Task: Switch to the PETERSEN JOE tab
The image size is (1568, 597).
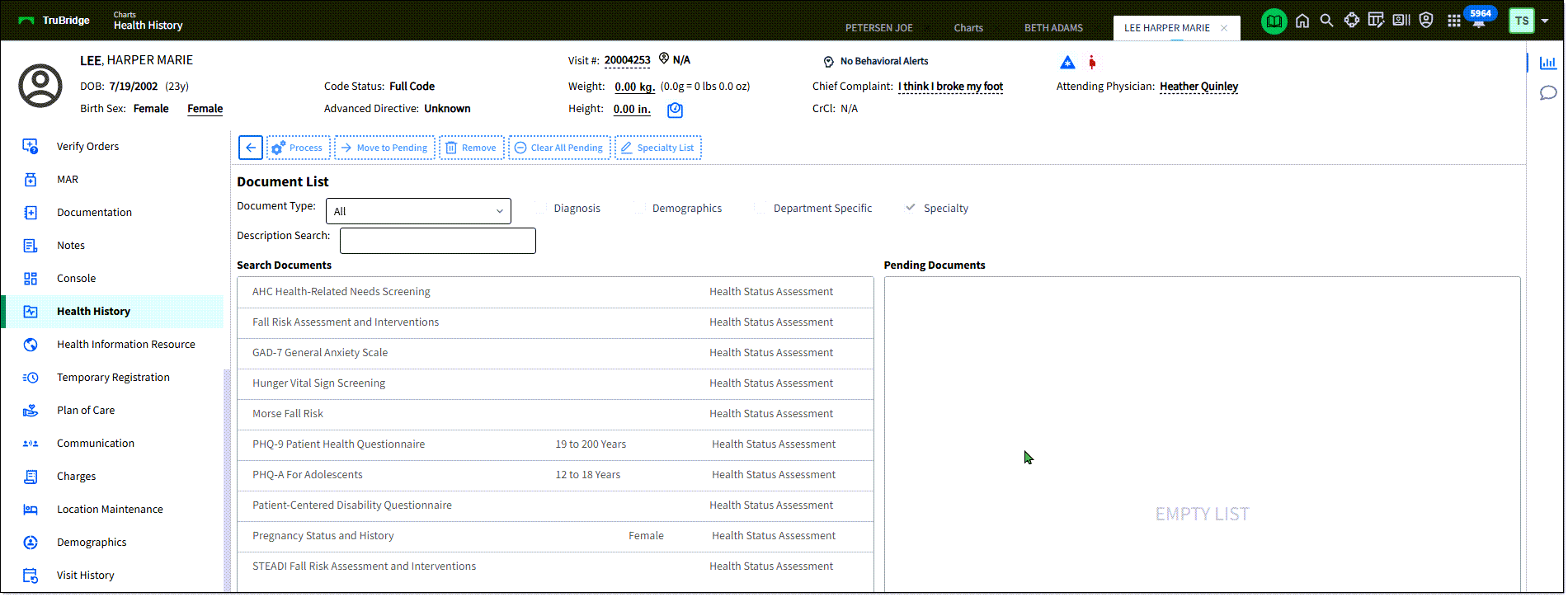Action: pyautogui.click(x=878, y=28)
